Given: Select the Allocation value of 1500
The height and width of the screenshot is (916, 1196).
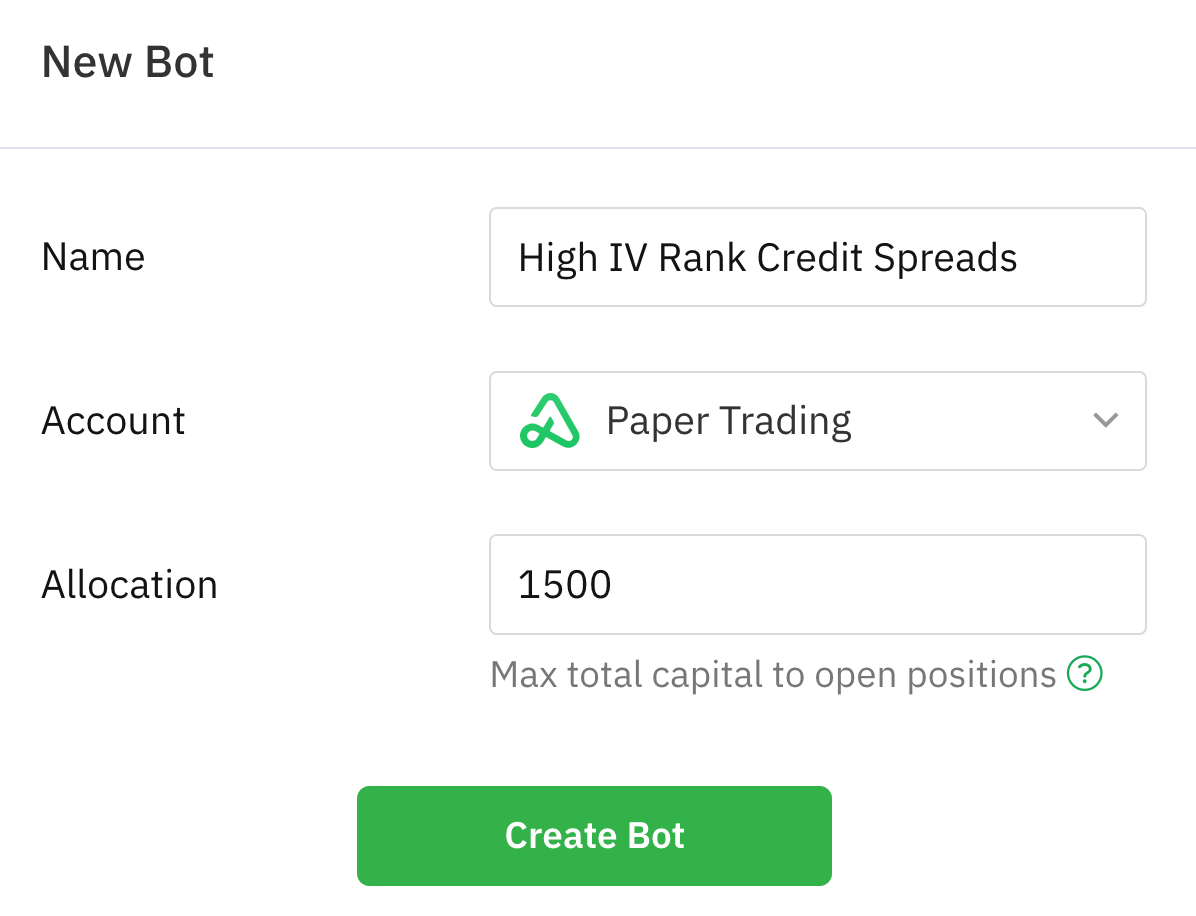Looking at the screenshot, I should pos(818,584).
